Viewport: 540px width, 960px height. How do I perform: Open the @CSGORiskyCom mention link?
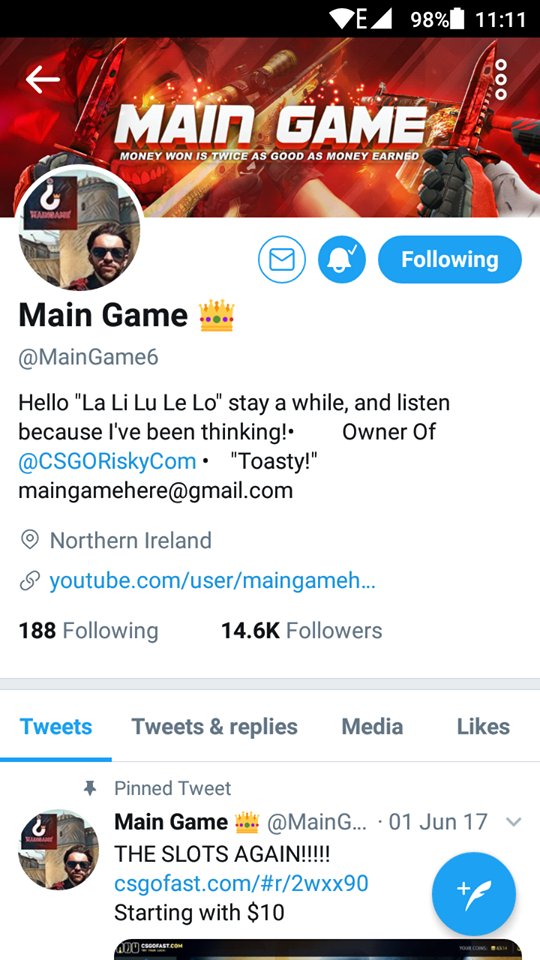point(107,461)
